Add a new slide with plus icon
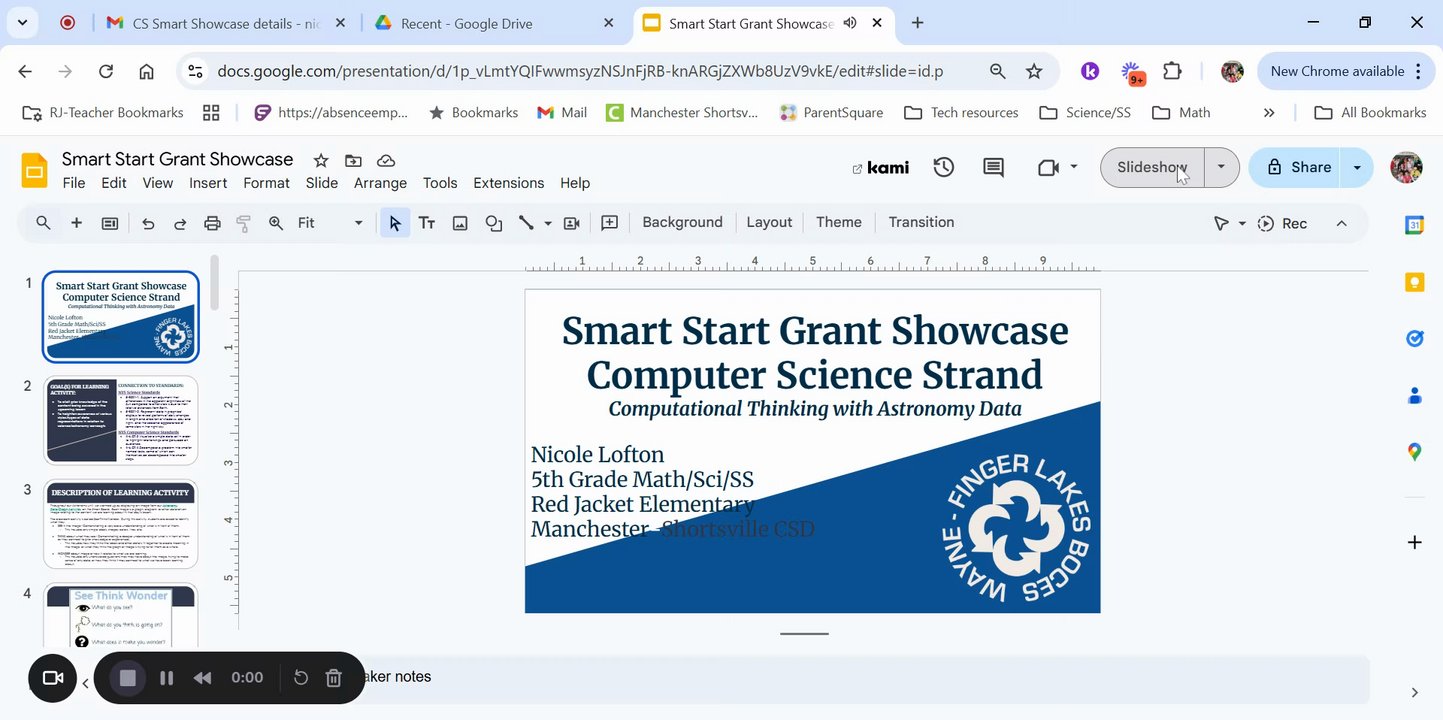This screenshot has height=720, width=1443. (76, 223)
